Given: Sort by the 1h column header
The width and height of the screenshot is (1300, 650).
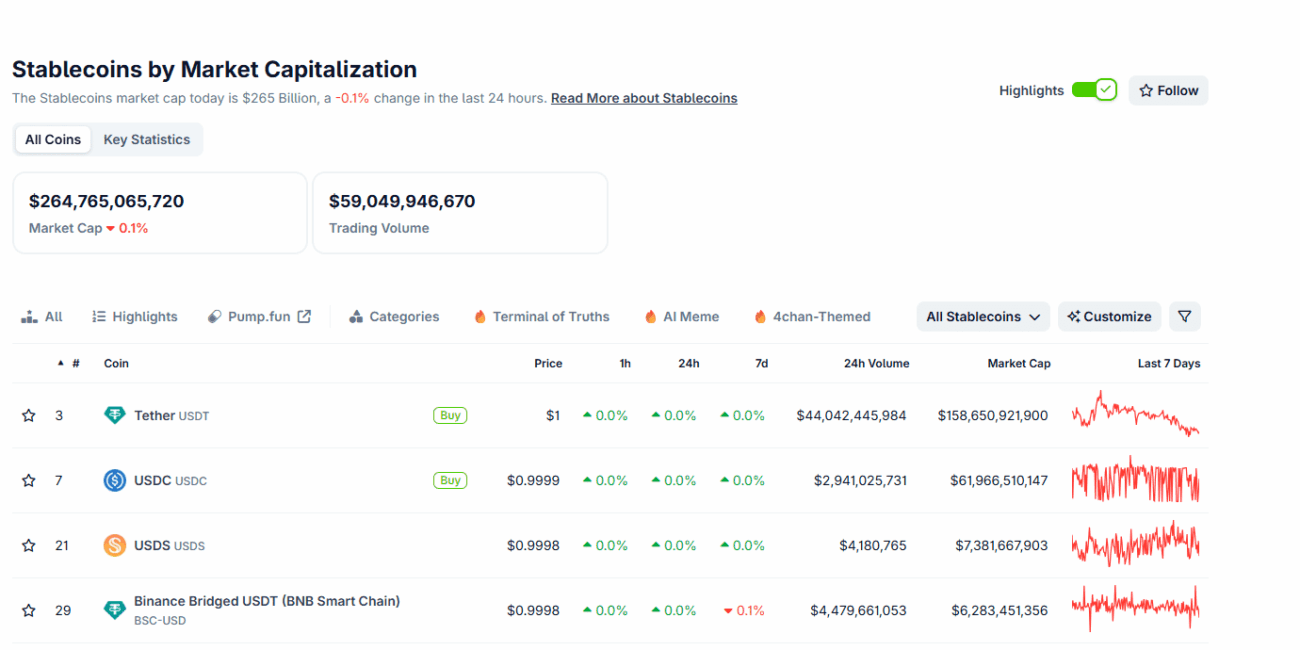Looking at the screenshot, I should pyautogui.click(x=625, y=363).
